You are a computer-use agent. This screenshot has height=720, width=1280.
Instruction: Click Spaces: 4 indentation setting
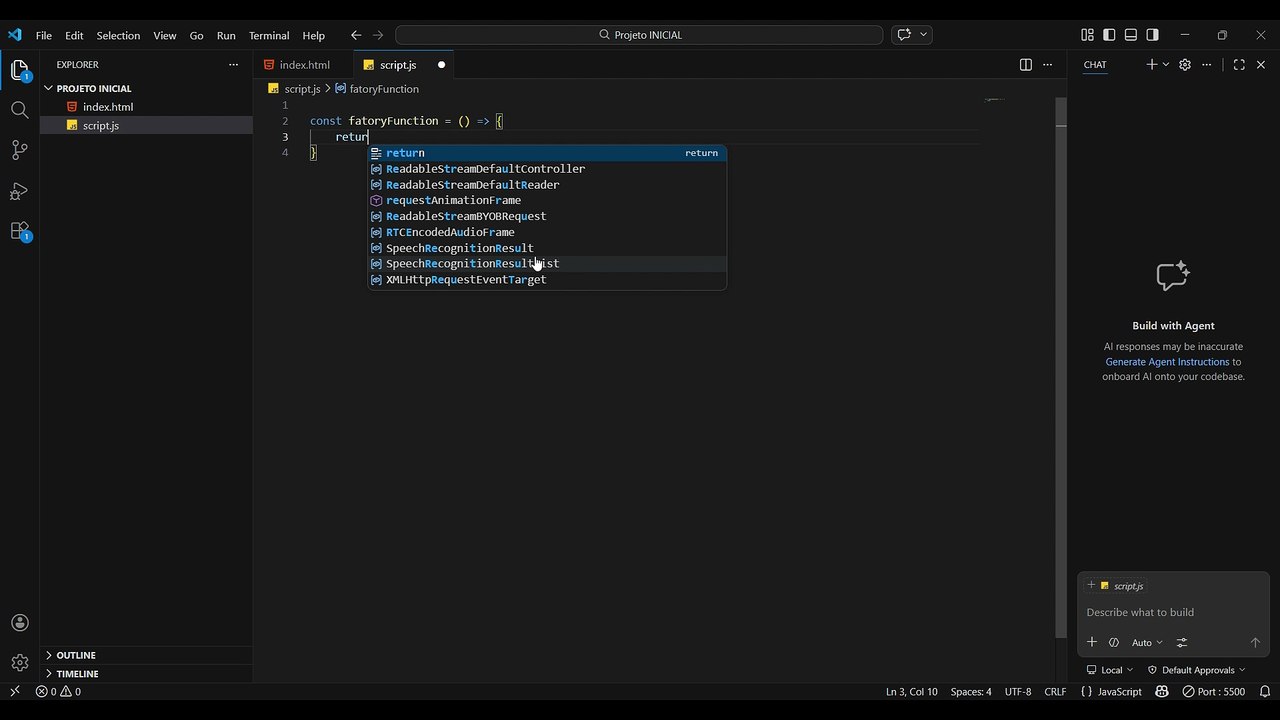click(971, 691)
